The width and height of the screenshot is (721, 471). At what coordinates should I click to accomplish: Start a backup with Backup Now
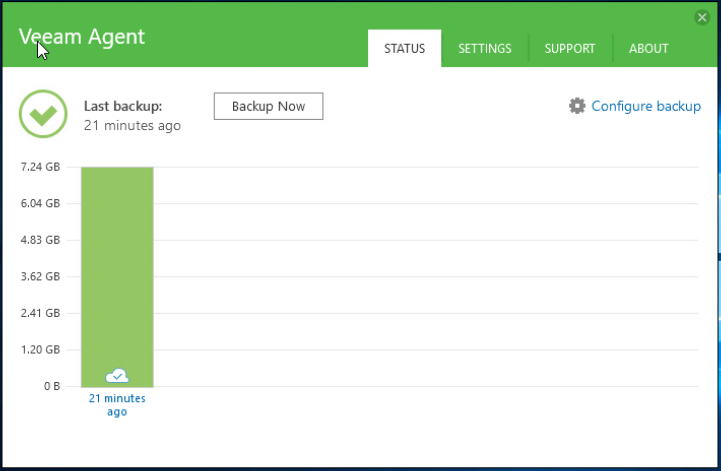pos(269,106)
